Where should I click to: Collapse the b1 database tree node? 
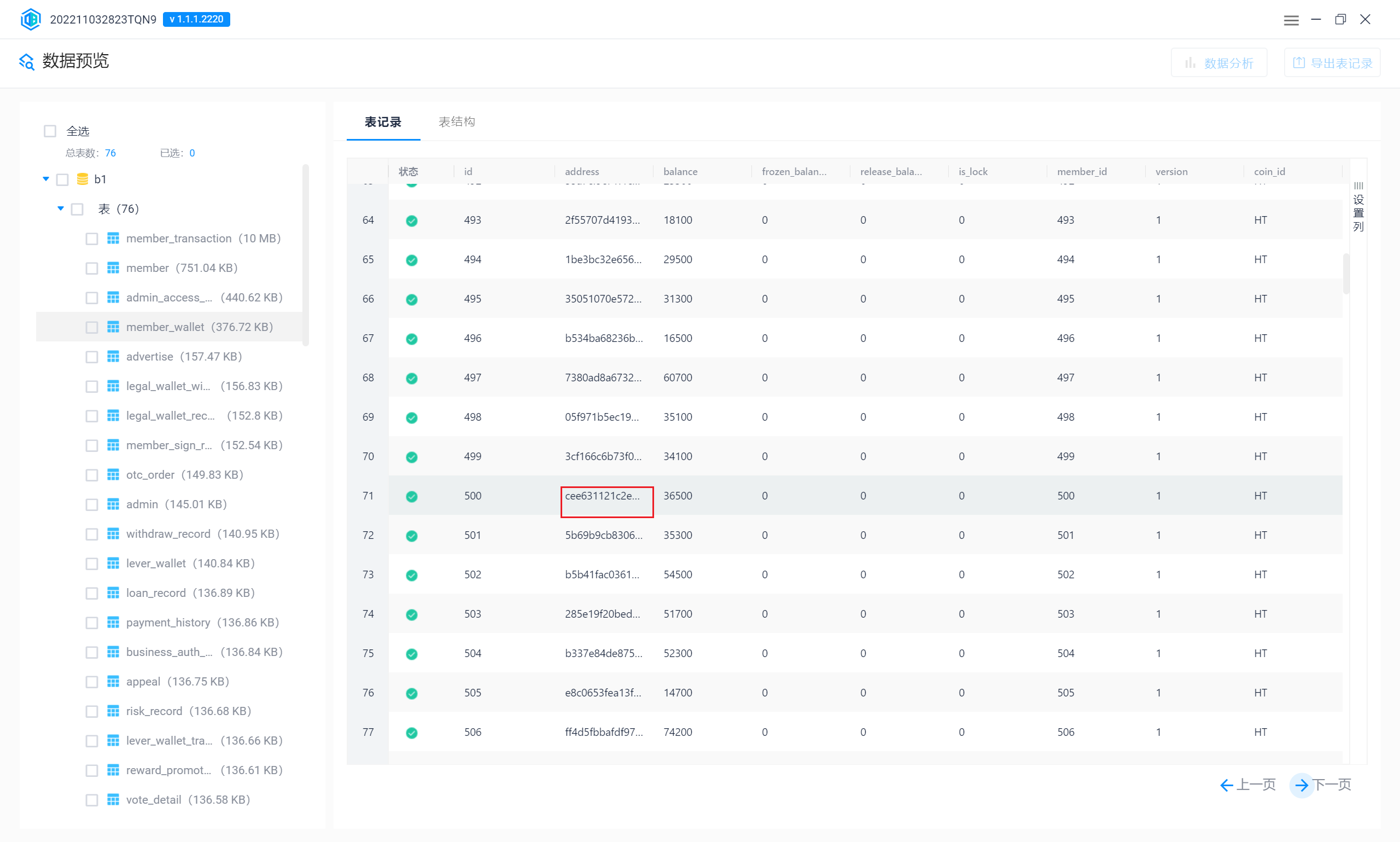[x=46, y=179]
